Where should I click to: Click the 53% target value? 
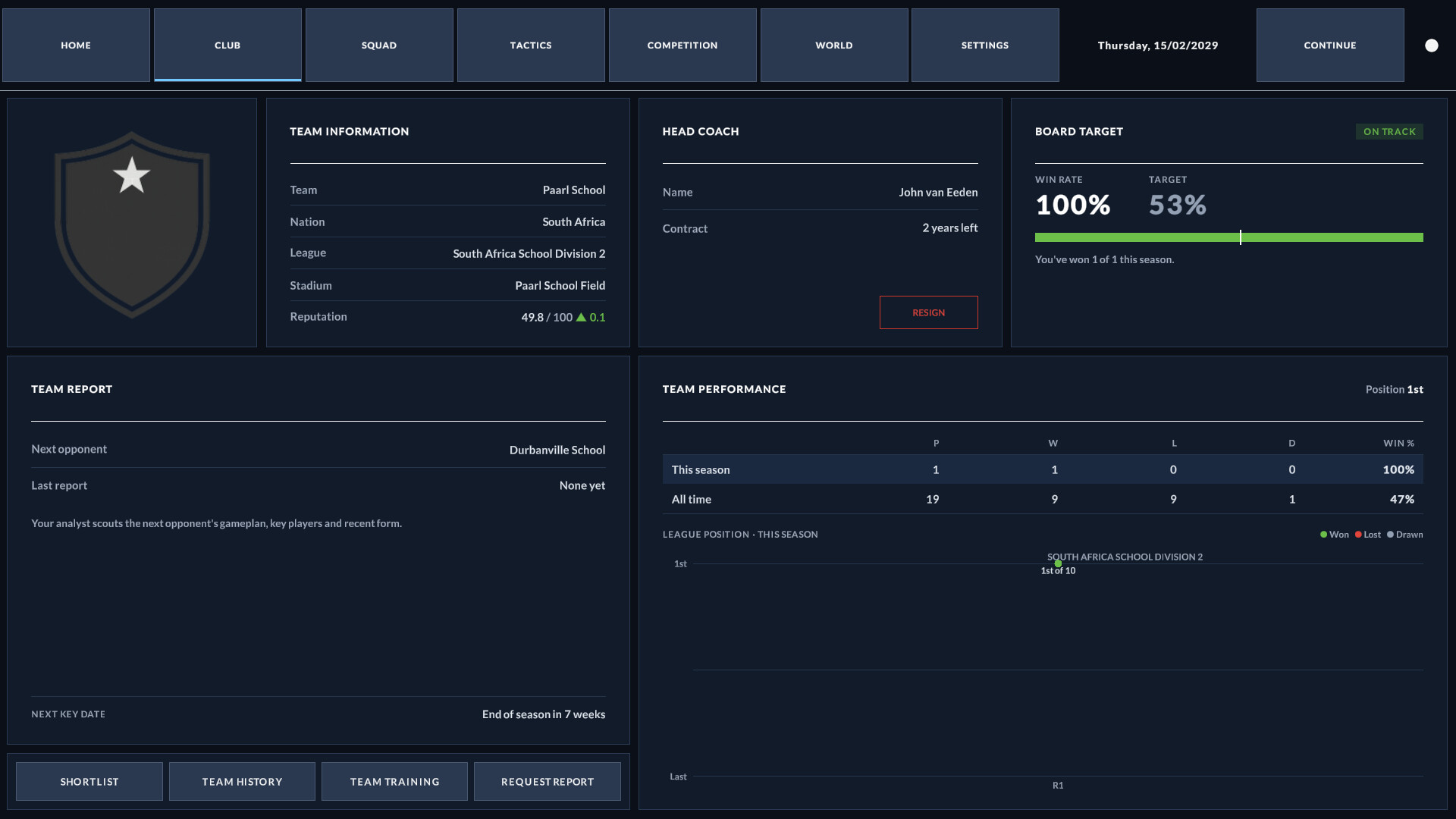1178,205
